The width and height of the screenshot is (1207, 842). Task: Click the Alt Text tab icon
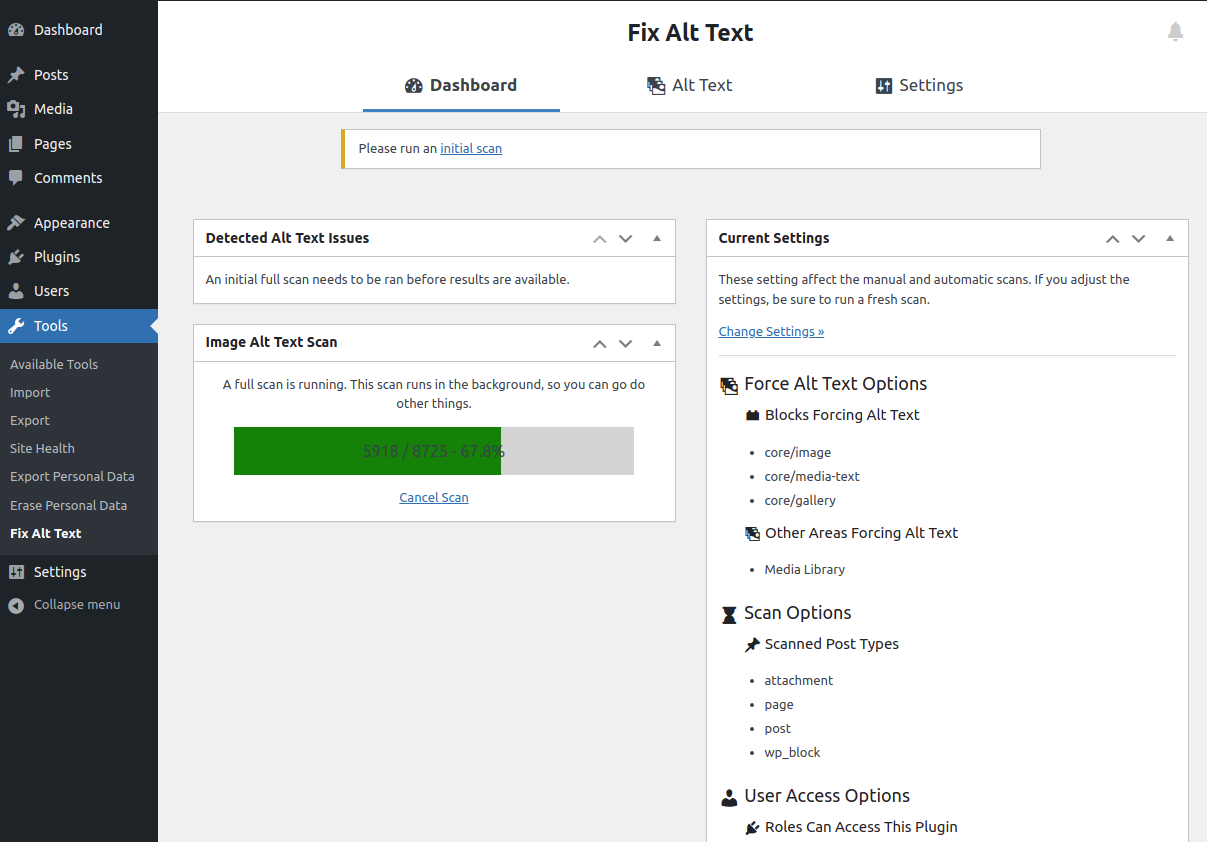pyautogui.click(x=656, y=86)
